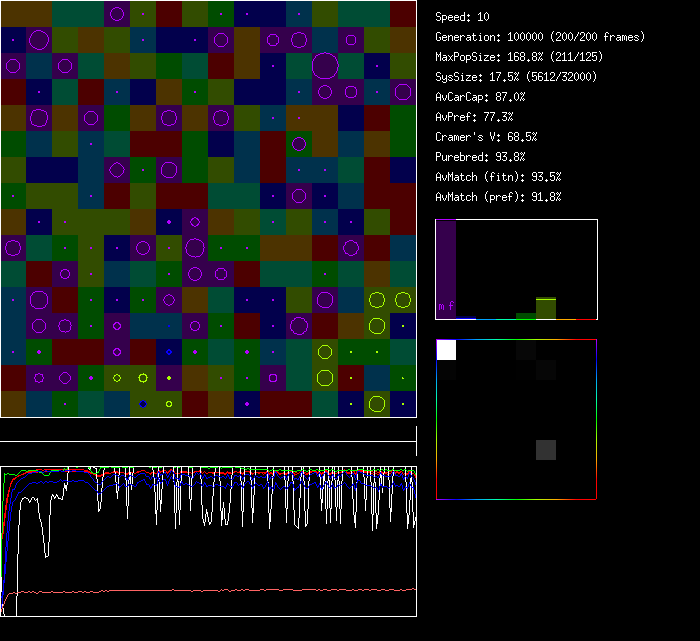Click the AvMatch (pref) statistic

click(498, 197)
